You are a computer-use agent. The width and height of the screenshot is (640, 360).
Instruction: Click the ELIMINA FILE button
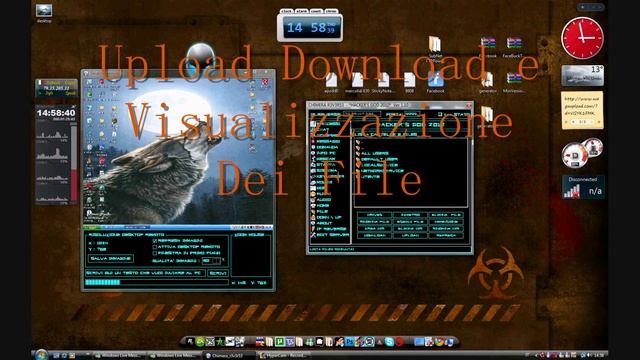tap(445, 215)
